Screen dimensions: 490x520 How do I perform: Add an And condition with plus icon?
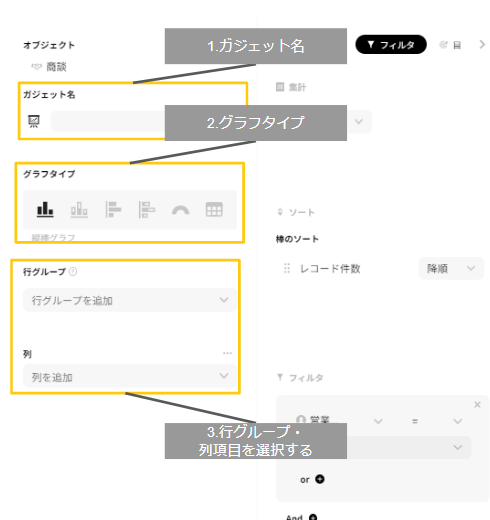[x=313, y=517]
